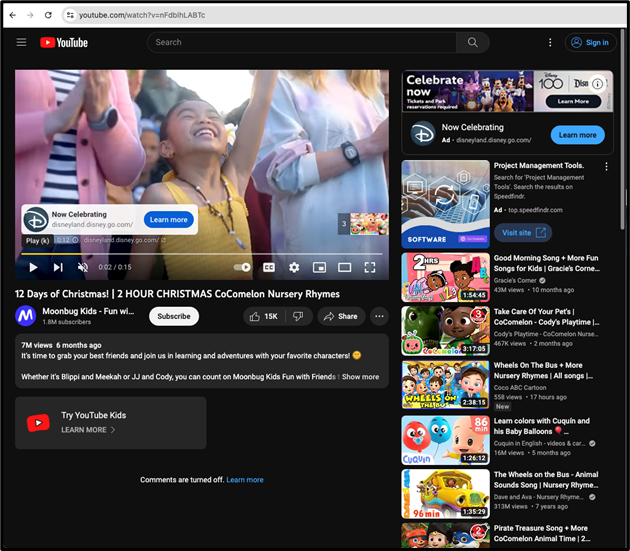This screenshot has height=551, width=630.
Task: Click the search magnifier button
Action: tap(472, 42)
